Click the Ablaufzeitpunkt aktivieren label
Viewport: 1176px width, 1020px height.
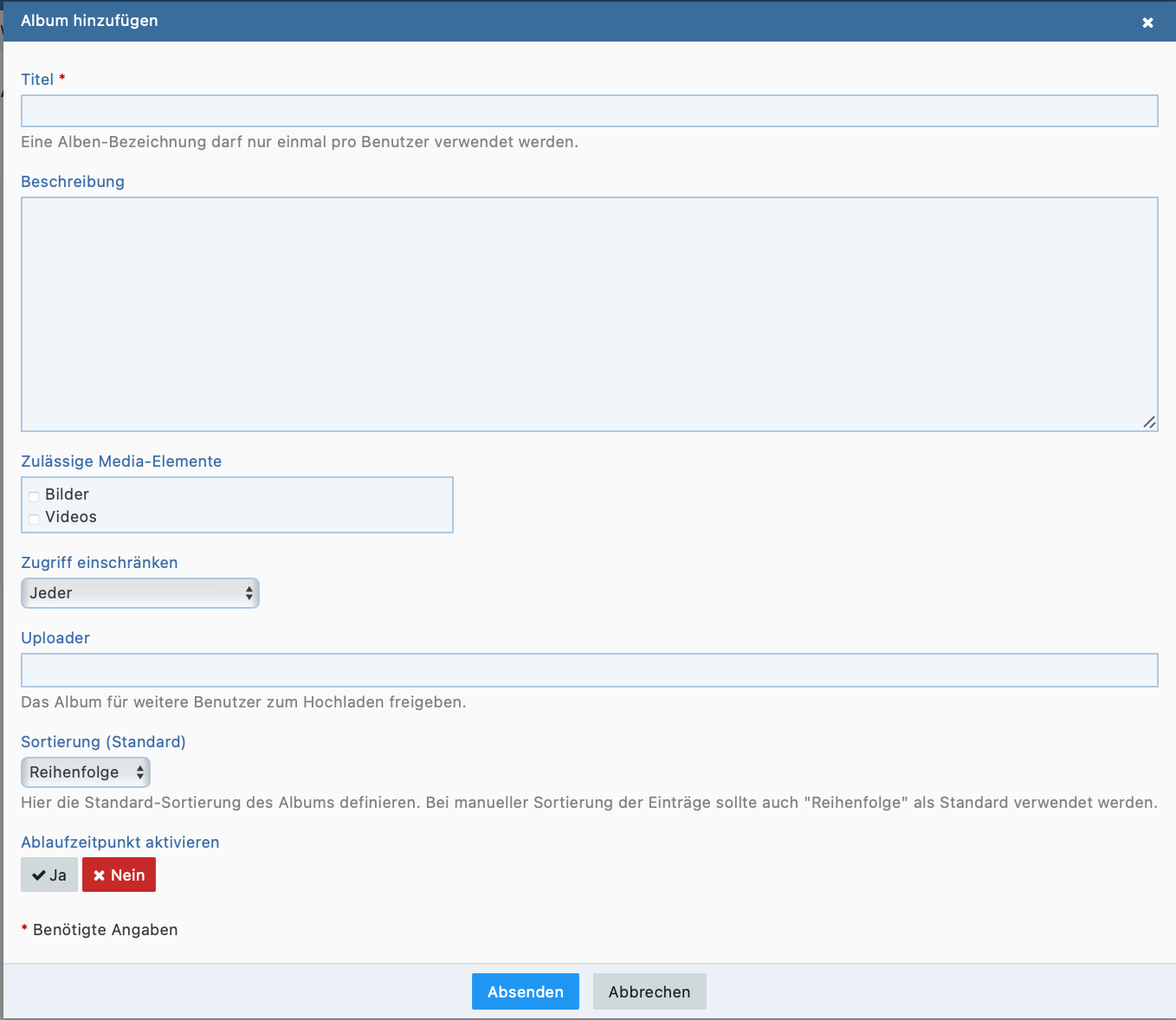point(120,842)
